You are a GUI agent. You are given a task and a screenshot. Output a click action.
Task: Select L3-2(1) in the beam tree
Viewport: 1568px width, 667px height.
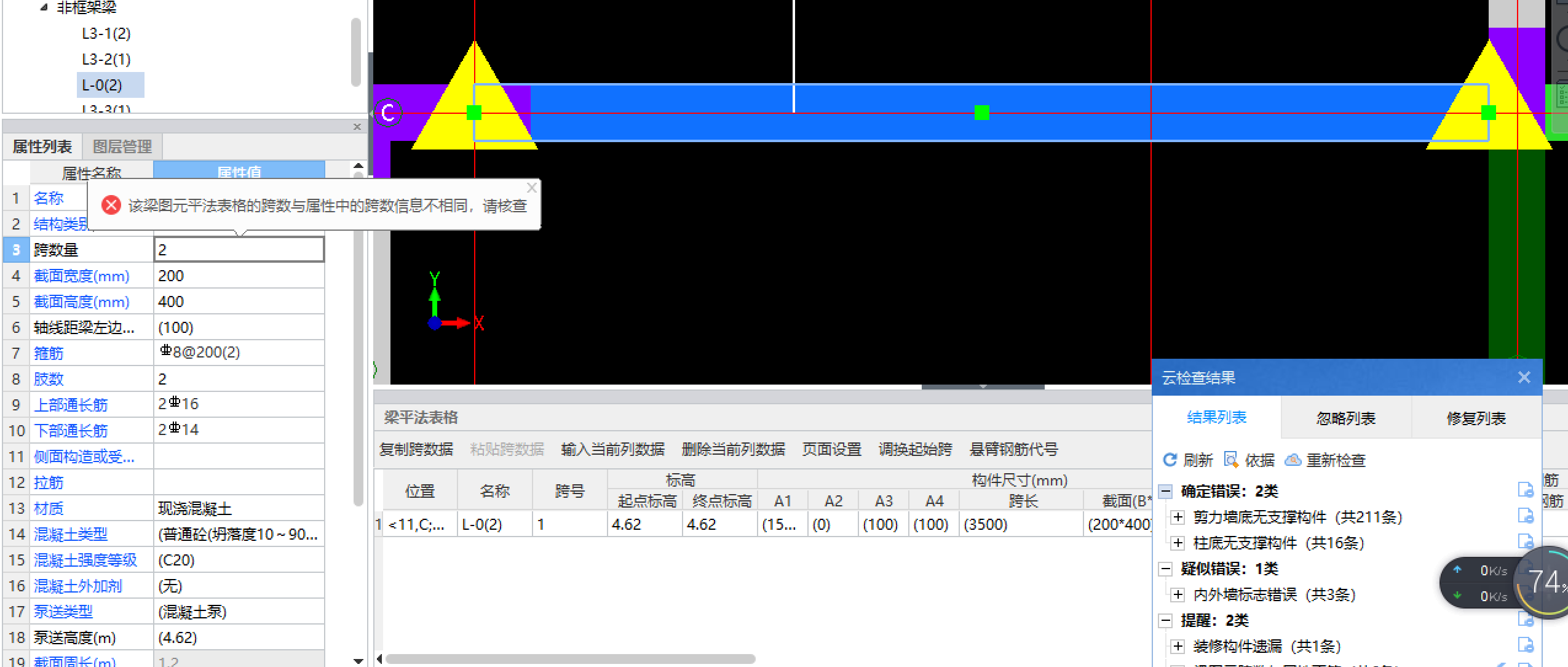(106, 59)
